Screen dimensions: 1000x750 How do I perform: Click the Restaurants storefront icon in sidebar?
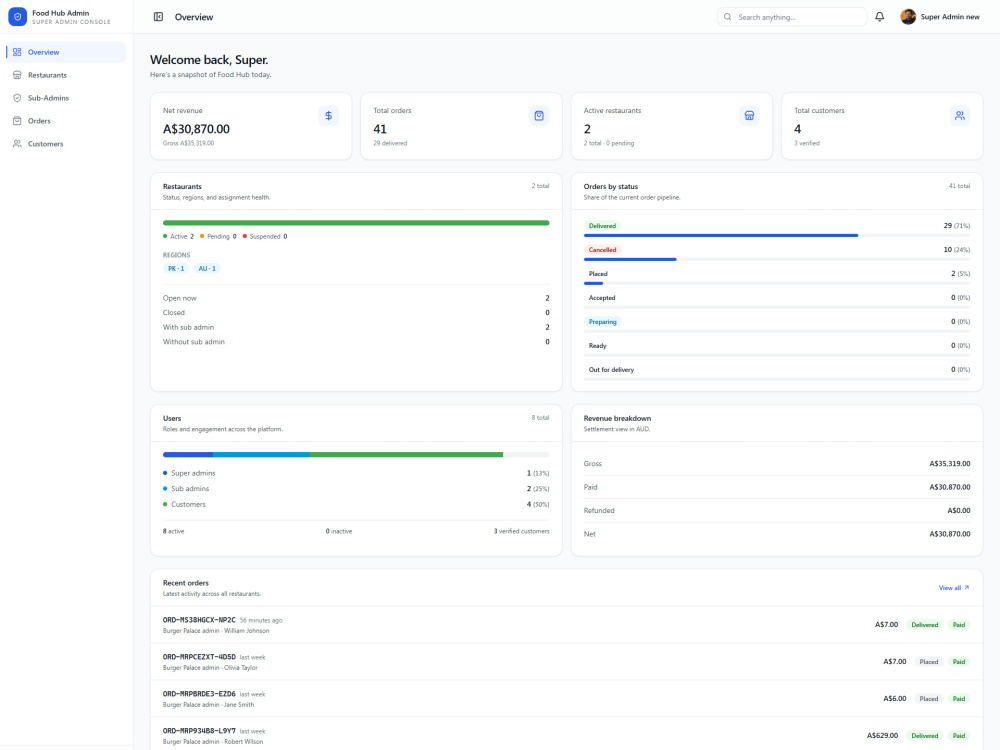17,75
